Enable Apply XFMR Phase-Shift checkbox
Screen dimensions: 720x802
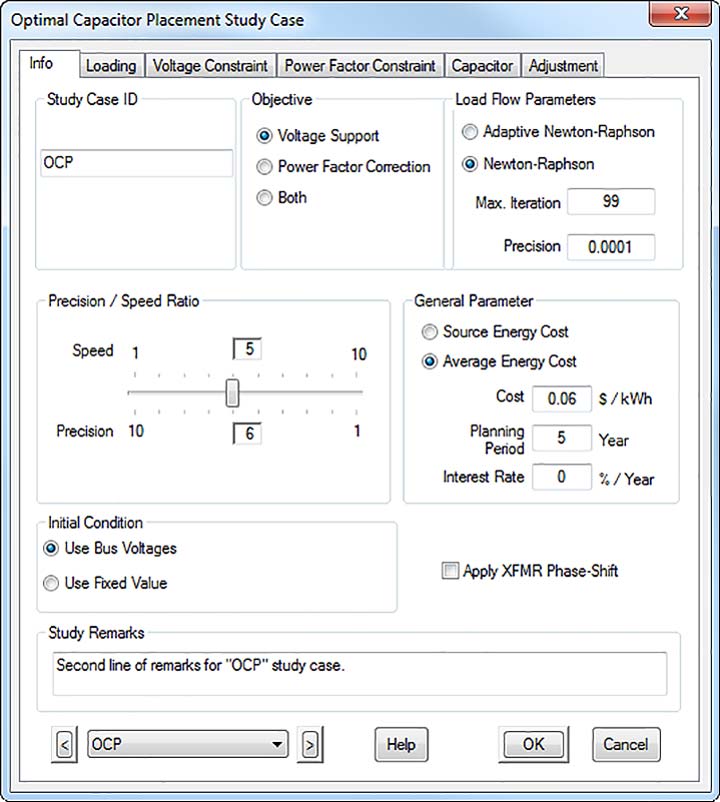449,571
